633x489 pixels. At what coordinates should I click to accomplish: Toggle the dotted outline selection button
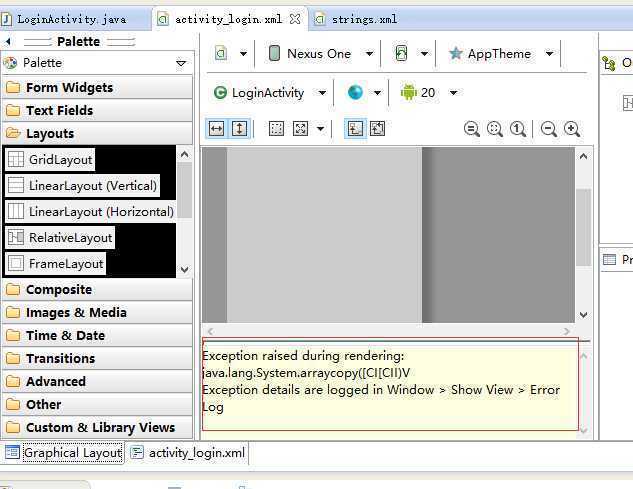pos(276,129)
